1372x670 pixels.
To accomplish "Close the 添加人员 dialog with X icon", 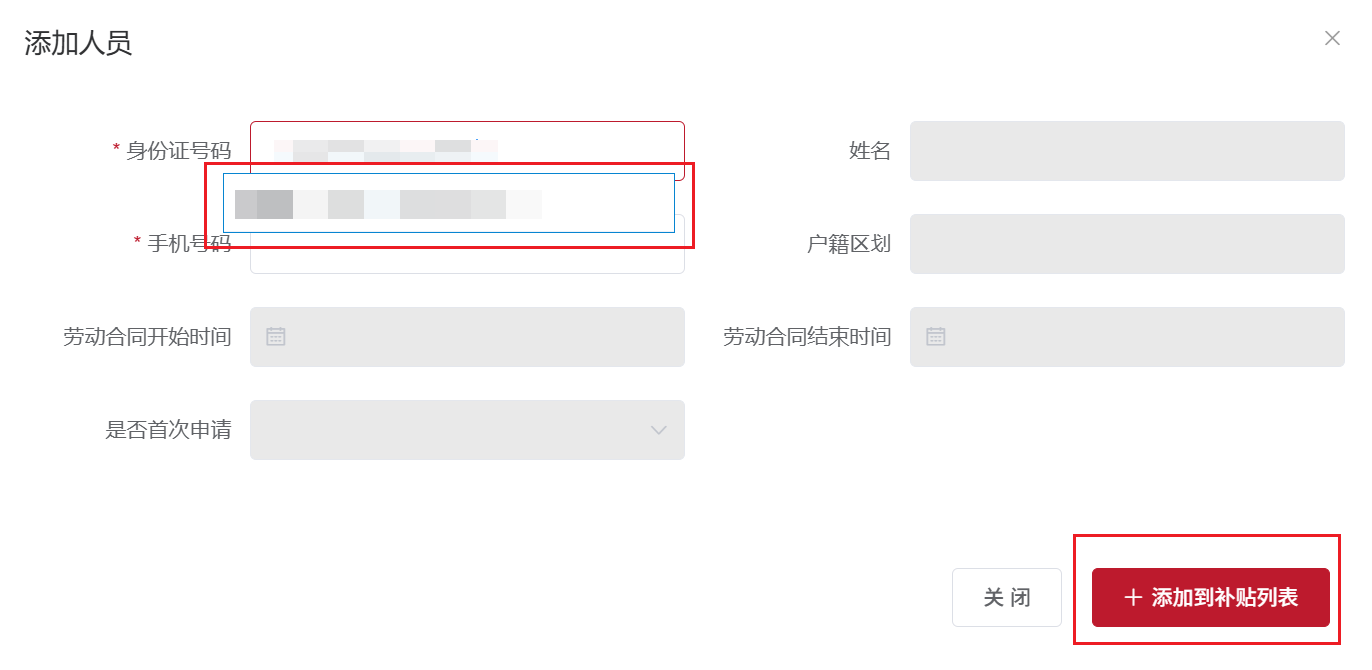I will point(1332,38).
